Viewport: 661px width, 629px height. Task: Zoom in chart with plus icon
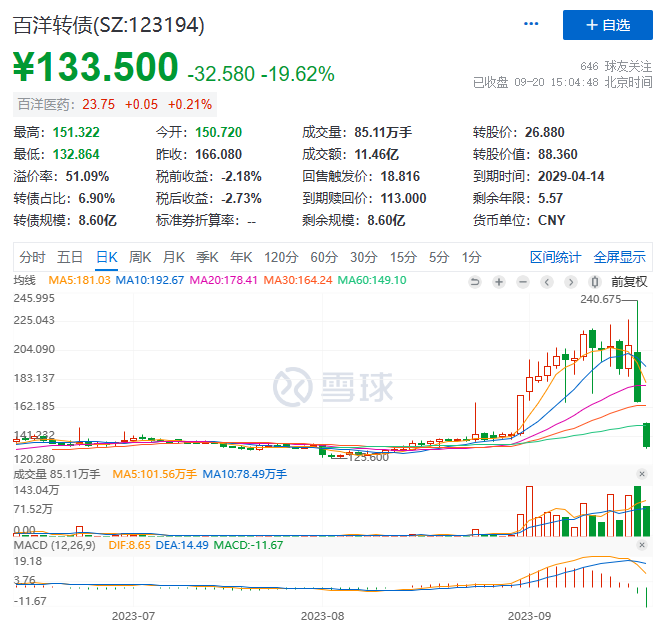(499, 282)
